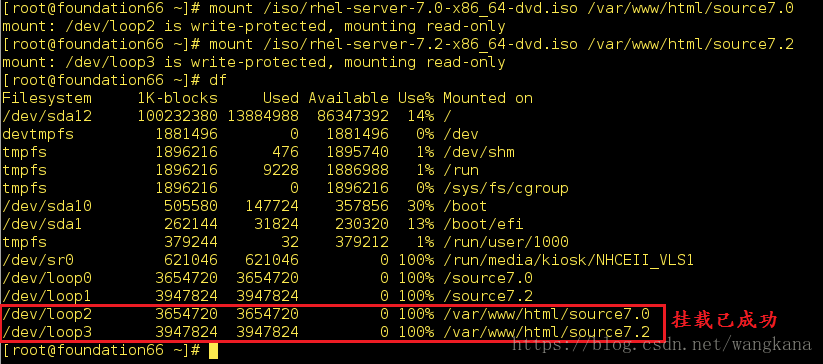Click the Used column header
Screen dimensions: 823x364
(281, 98)
